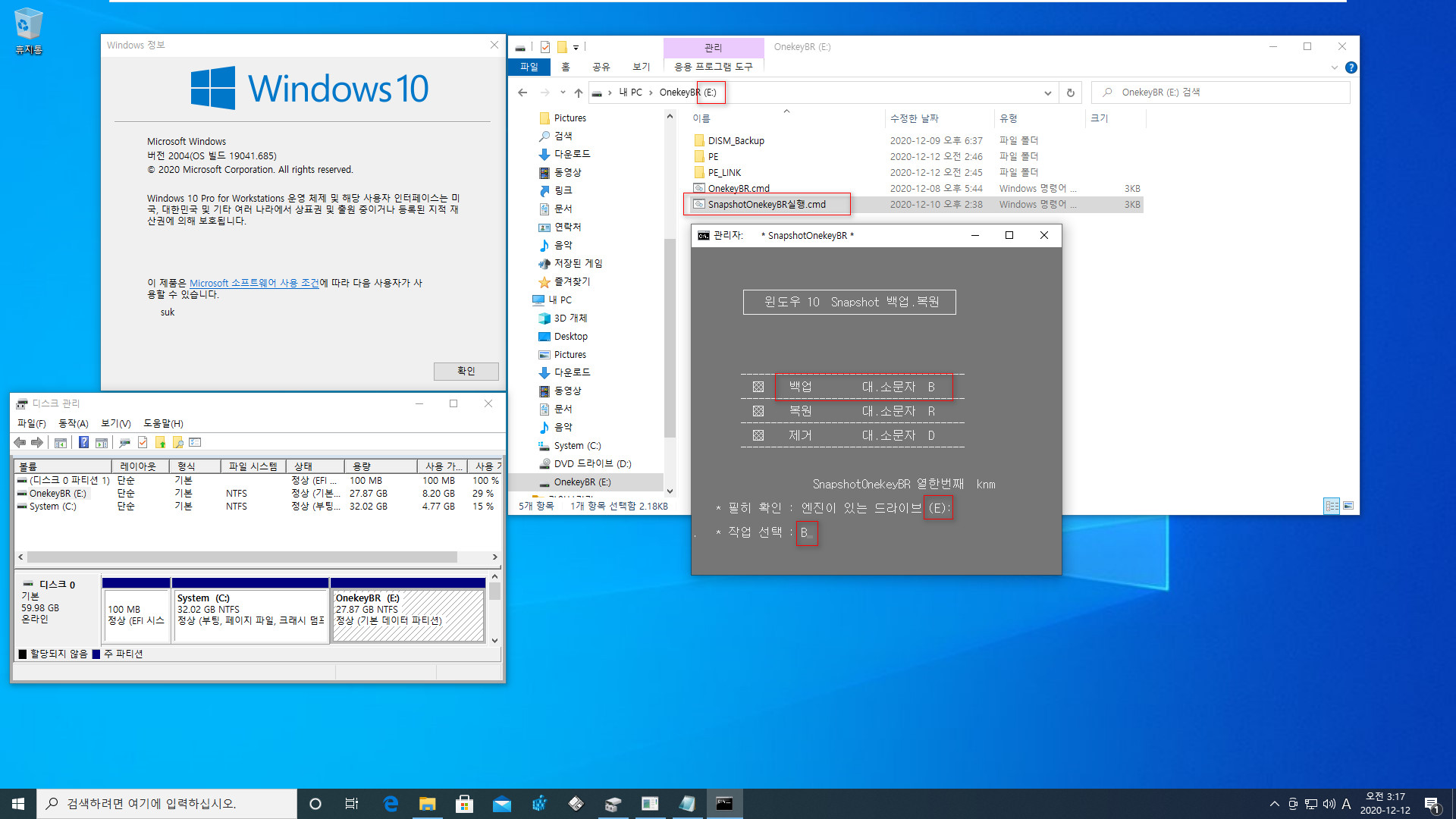Switch Explorer to details view icon

pos(1332,506)
